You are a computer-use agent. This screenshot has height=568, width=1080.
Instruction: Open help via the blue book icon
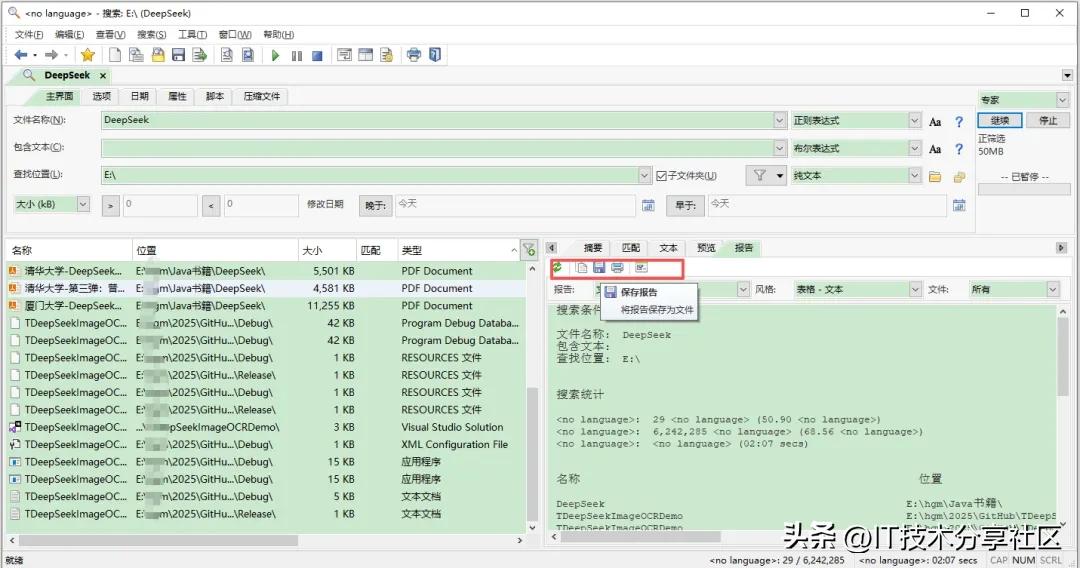[435, 55]
